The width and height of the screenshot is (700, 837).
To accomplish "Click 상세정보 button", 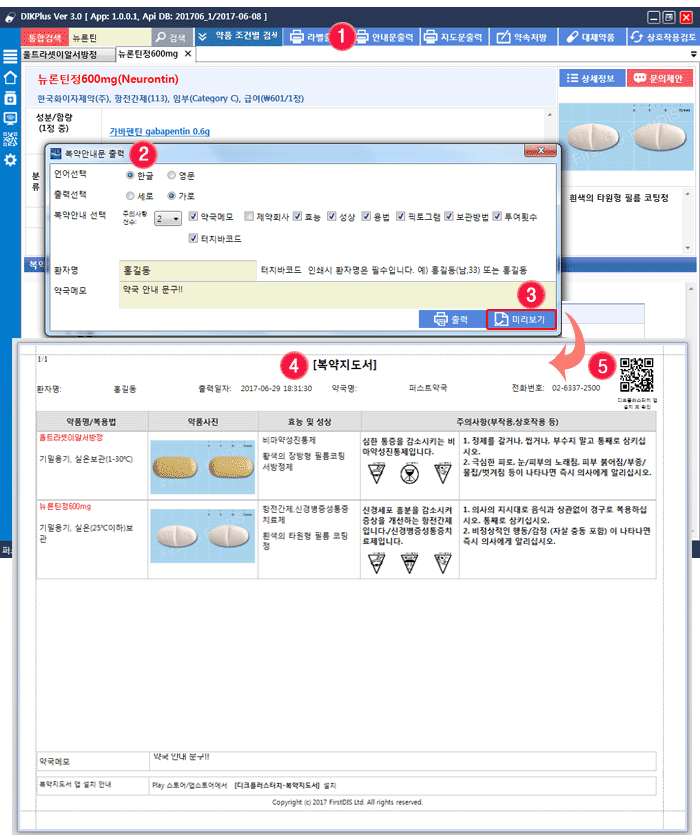I will [591, 78].
